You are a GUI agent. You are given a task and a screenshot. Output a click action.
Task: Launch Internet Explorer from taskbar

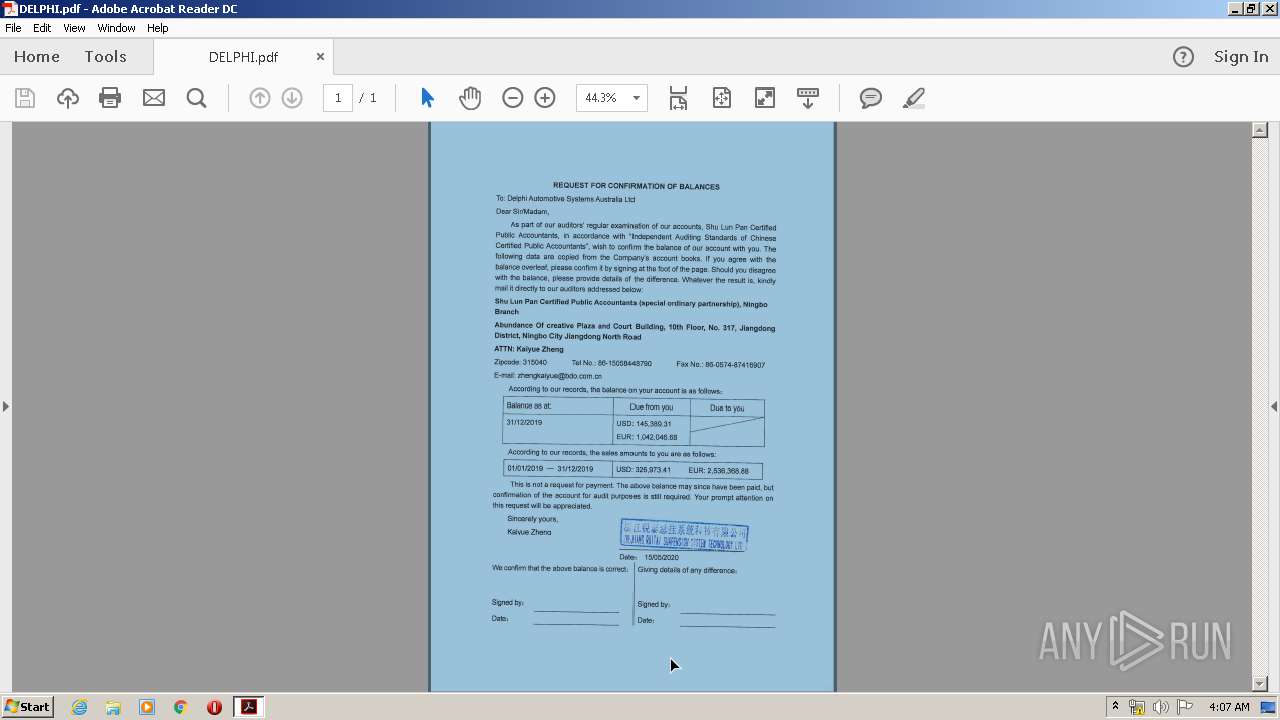click(79, 707)
